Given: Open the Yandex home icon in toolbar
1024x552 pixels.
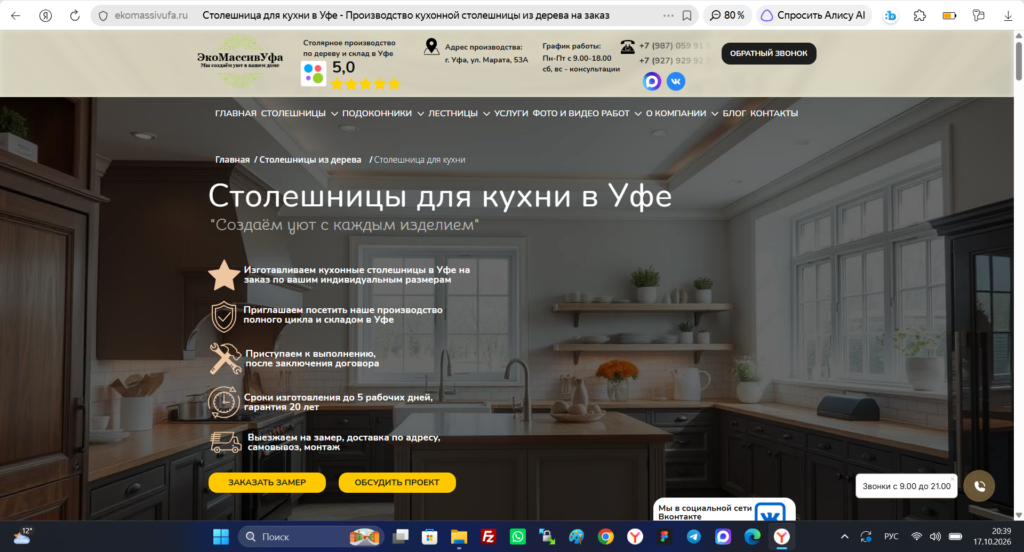Looking at the screenshot, I should 45,16.
